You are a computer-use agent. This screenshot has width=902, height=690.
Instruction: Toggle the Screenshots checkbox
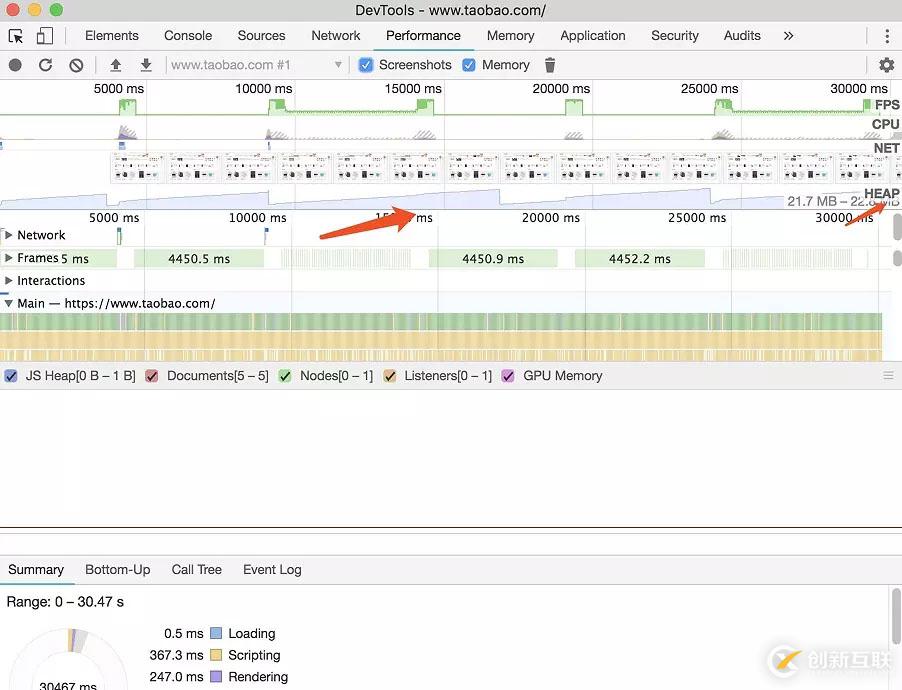[365, 65]
